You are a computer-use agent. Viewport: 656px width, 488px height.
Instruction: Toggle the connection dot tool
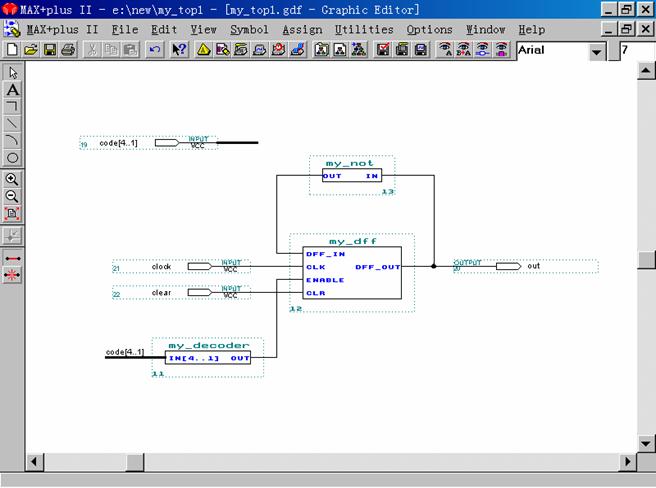pyautogui.click(x=12, y=236)
